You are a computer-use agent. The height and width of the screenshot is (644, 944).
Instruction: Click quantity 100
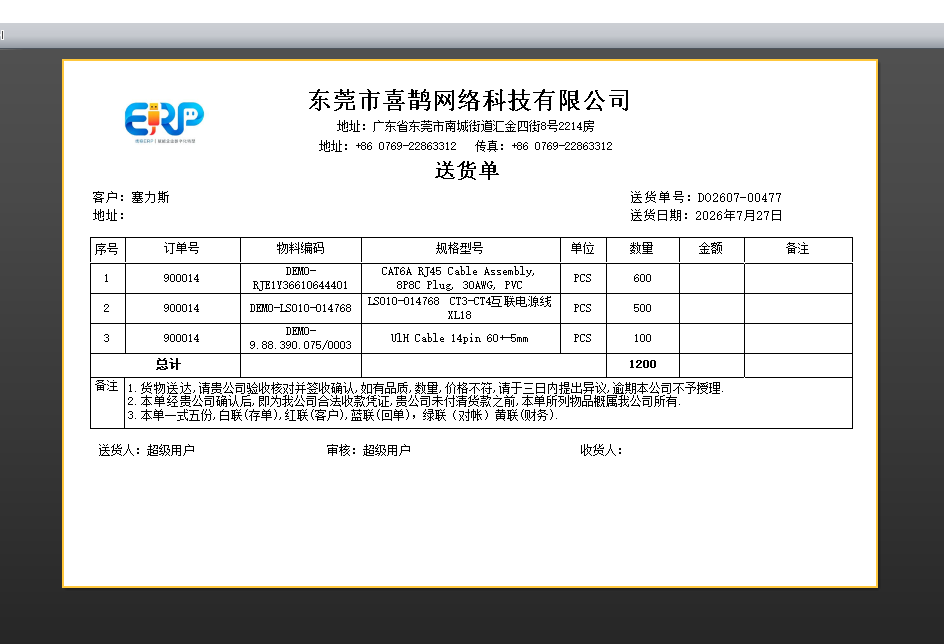pyautogui.click(x=642, y=338)
